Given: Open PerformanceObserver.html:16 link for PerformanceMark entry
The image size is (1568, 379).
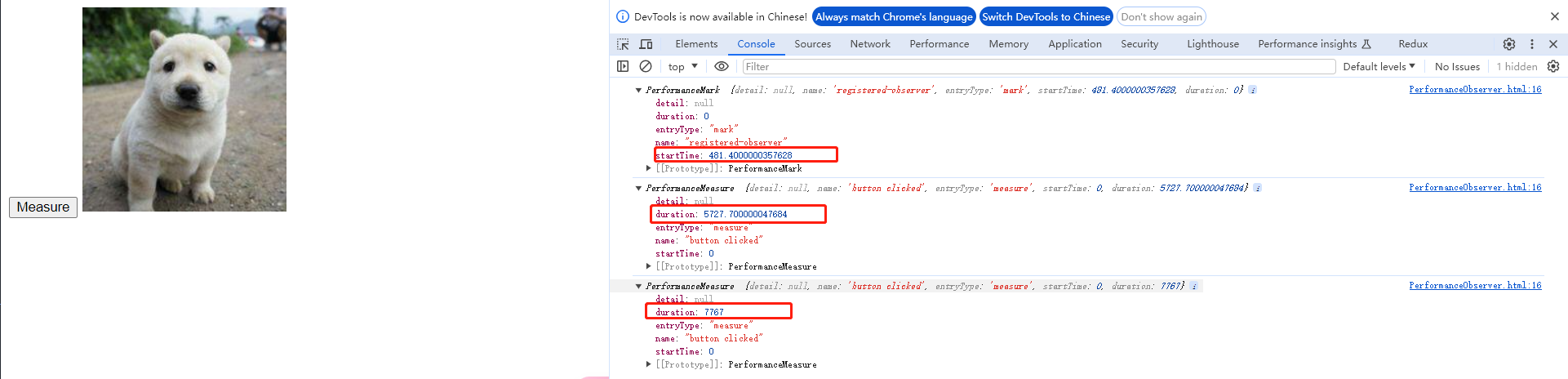Looking at the screenshot, I should 1475,90.
